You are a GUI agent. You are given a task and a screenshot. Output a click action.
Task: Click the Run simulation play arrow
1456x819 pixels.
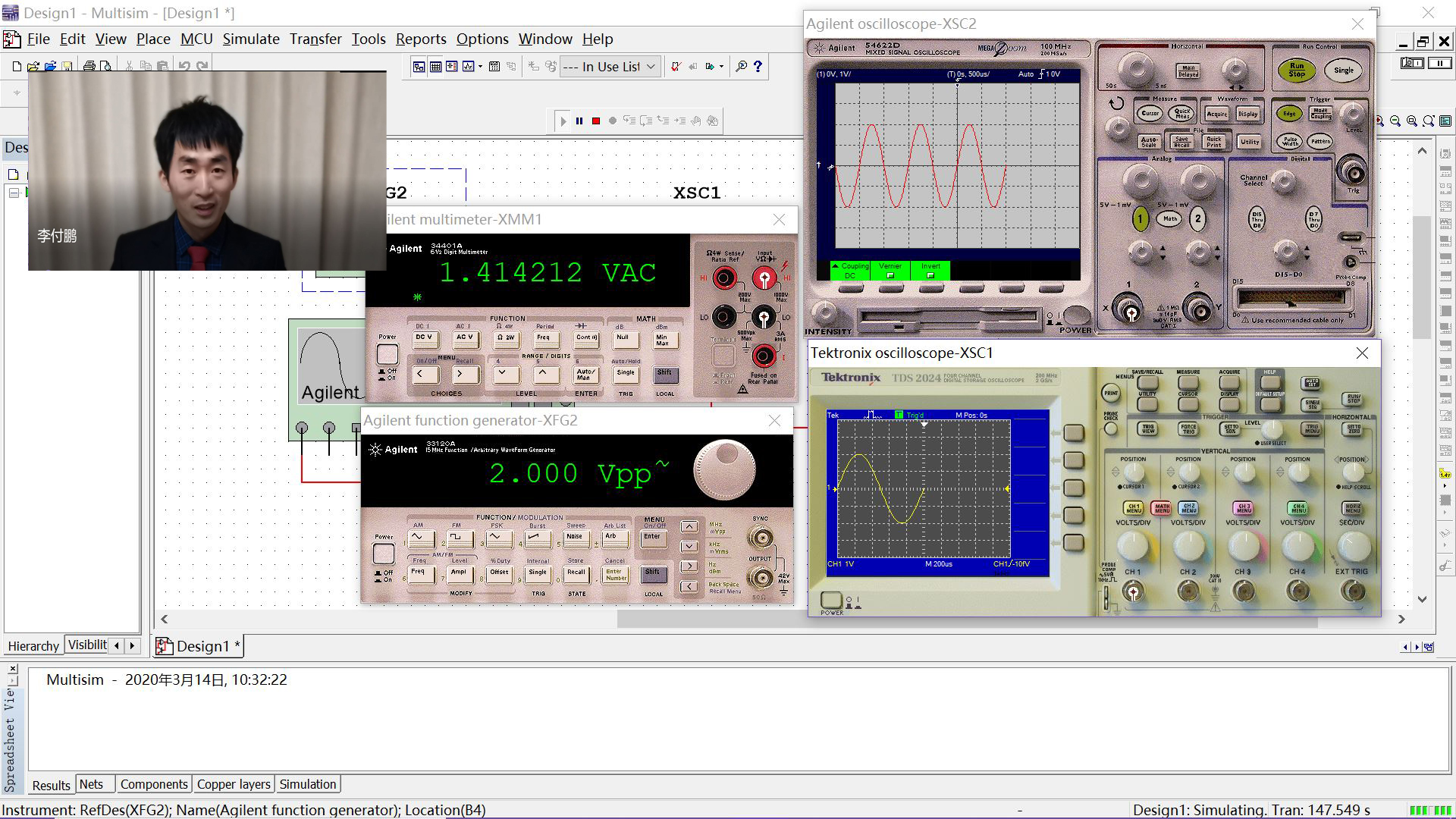coord(563,121)
